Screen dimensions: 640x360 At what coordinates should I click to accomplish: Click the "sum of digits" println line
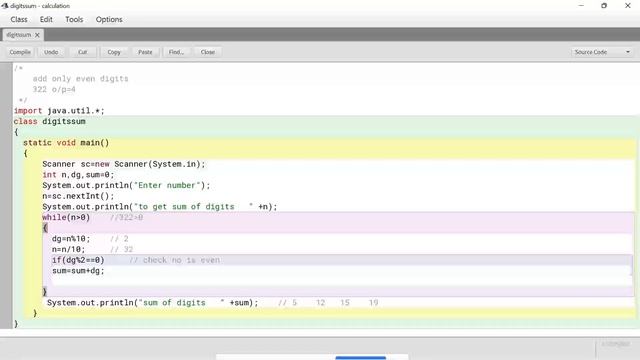(x=153, y=302)
